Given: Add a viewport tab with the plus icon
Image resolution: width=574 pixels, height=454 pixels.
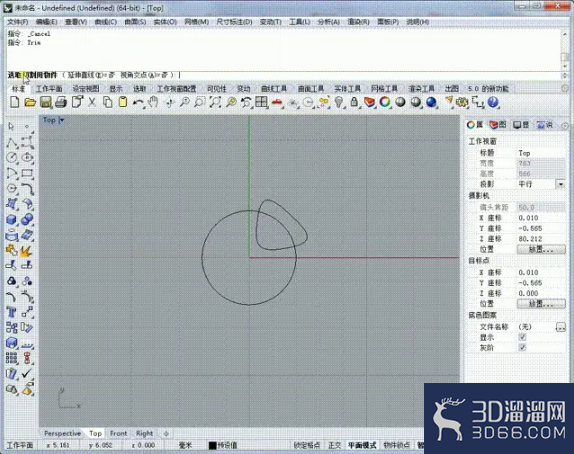Looking at the screenshot, I should pyautogui.click(x=166, y=433).
